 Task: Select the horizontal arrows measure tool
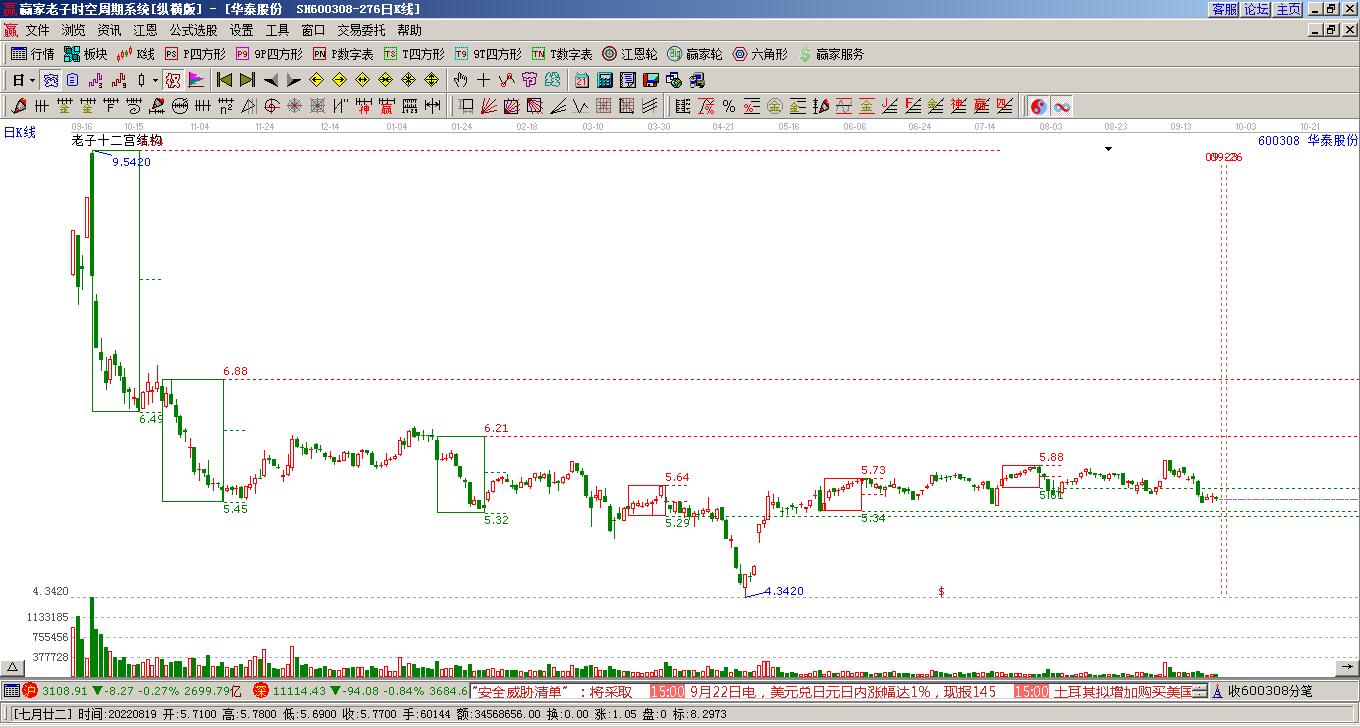click(432, 106)
